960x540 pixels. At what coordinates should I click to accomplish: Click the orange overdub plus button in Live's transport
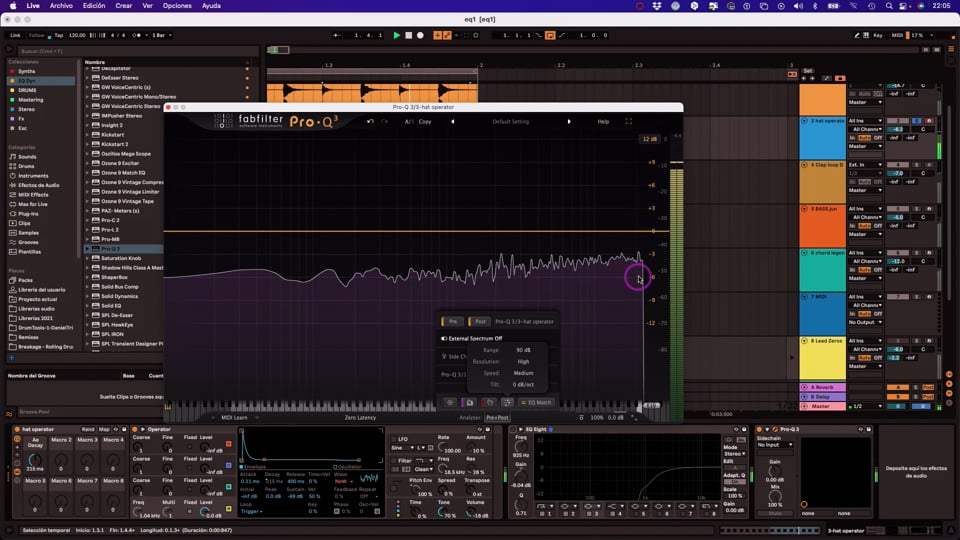437,36
